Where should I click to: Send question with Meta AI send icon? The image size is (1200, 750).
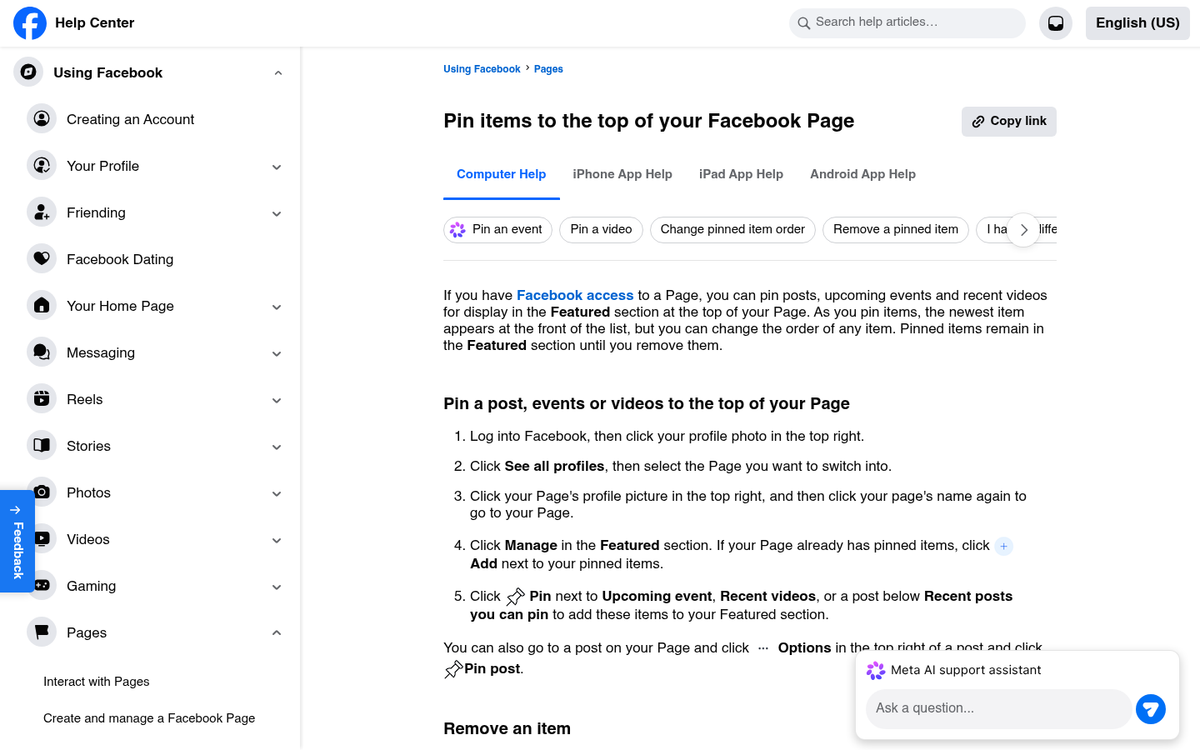coord(1150,709)
